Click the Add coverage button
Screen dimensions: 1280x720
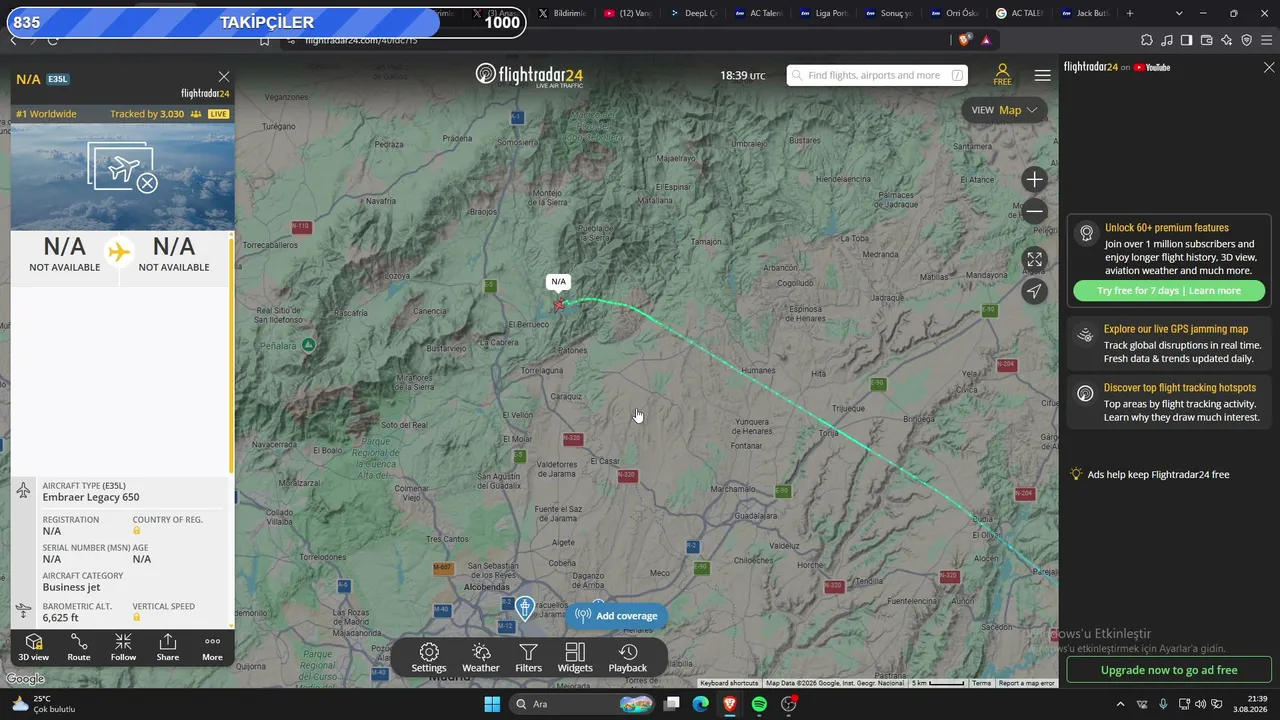[616, 616]
